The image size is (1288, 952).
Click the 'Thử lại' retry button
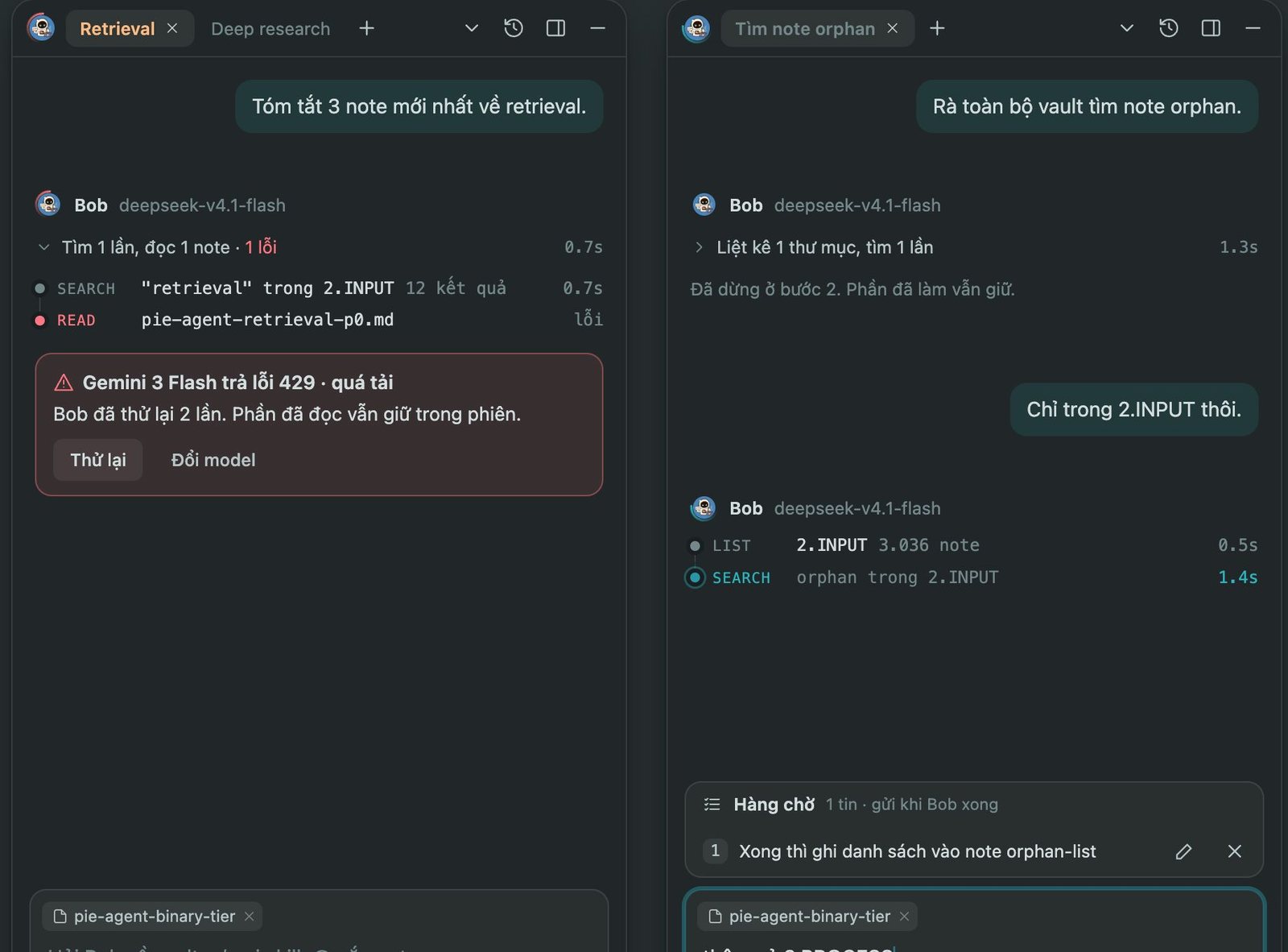98,460
